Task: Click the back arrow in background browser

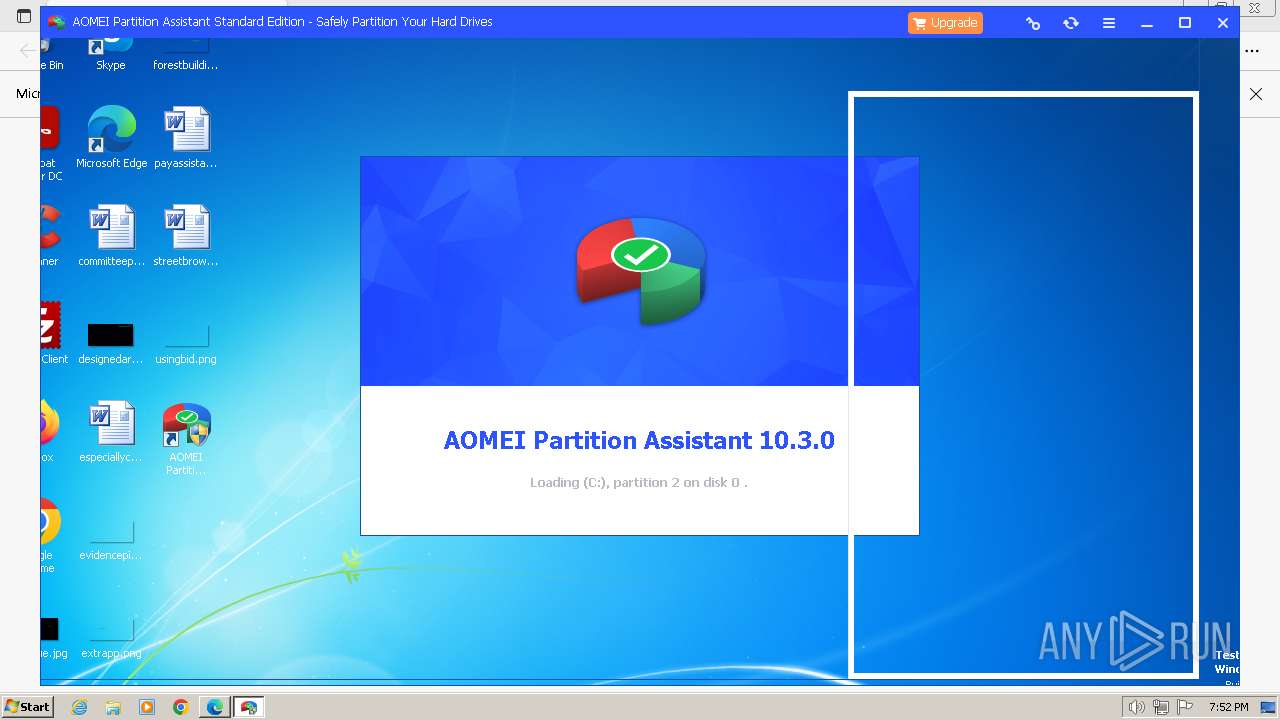Action: point(27,50)
